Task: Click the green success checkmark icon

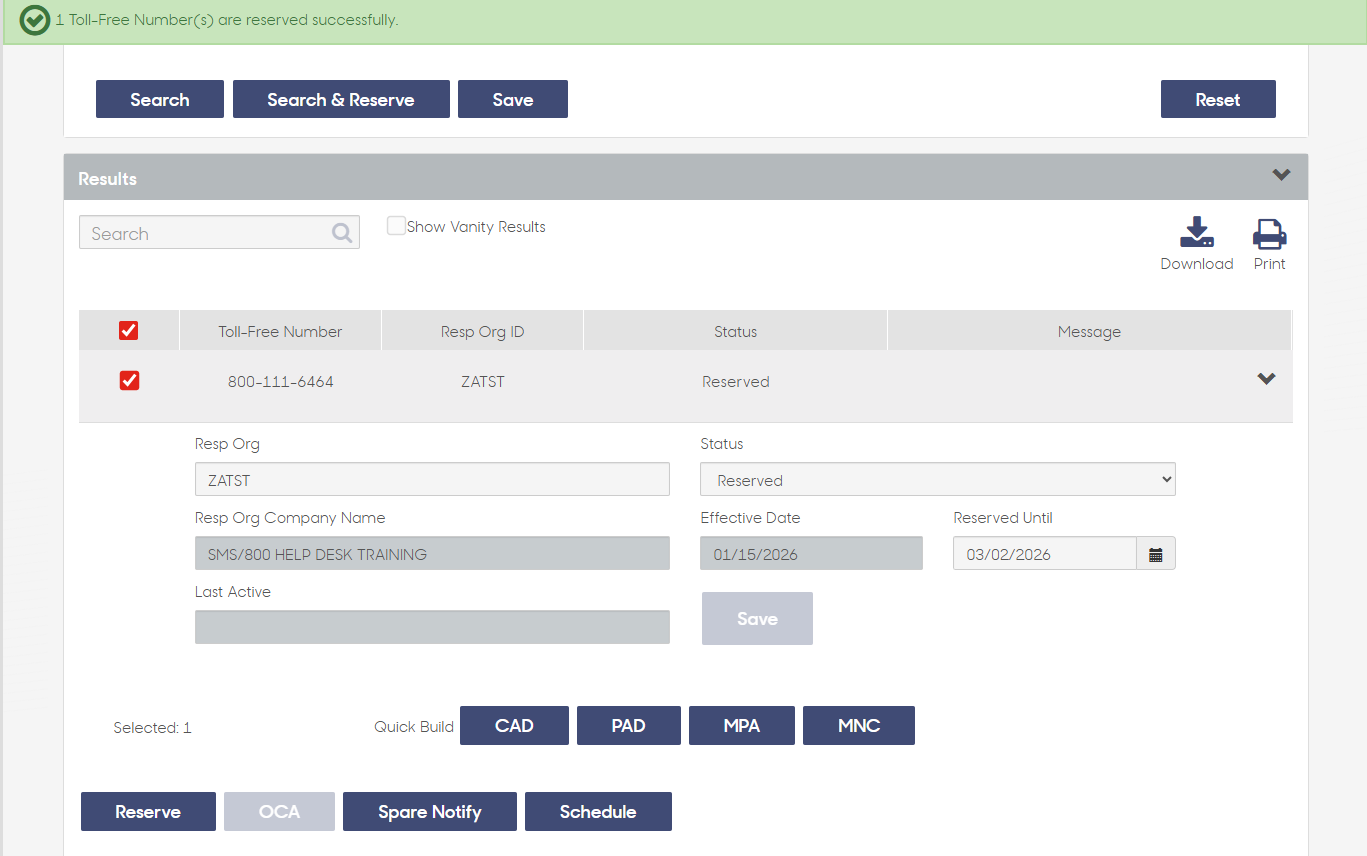Action: [35, 20]
